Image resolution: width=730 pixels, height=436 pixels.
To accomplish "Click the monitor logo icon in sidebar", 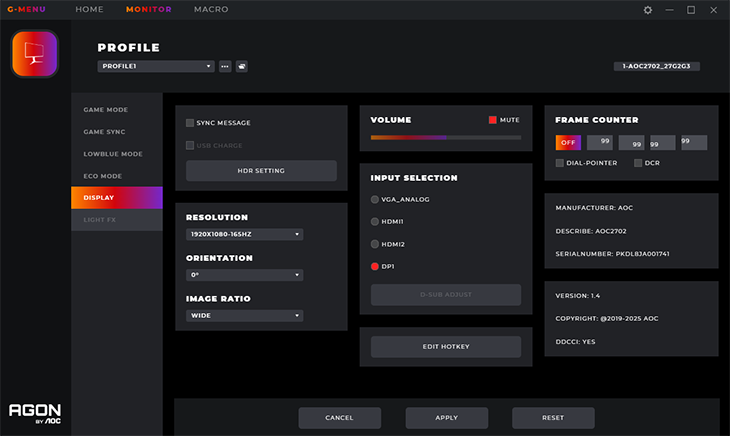I will tap(35, 54).
